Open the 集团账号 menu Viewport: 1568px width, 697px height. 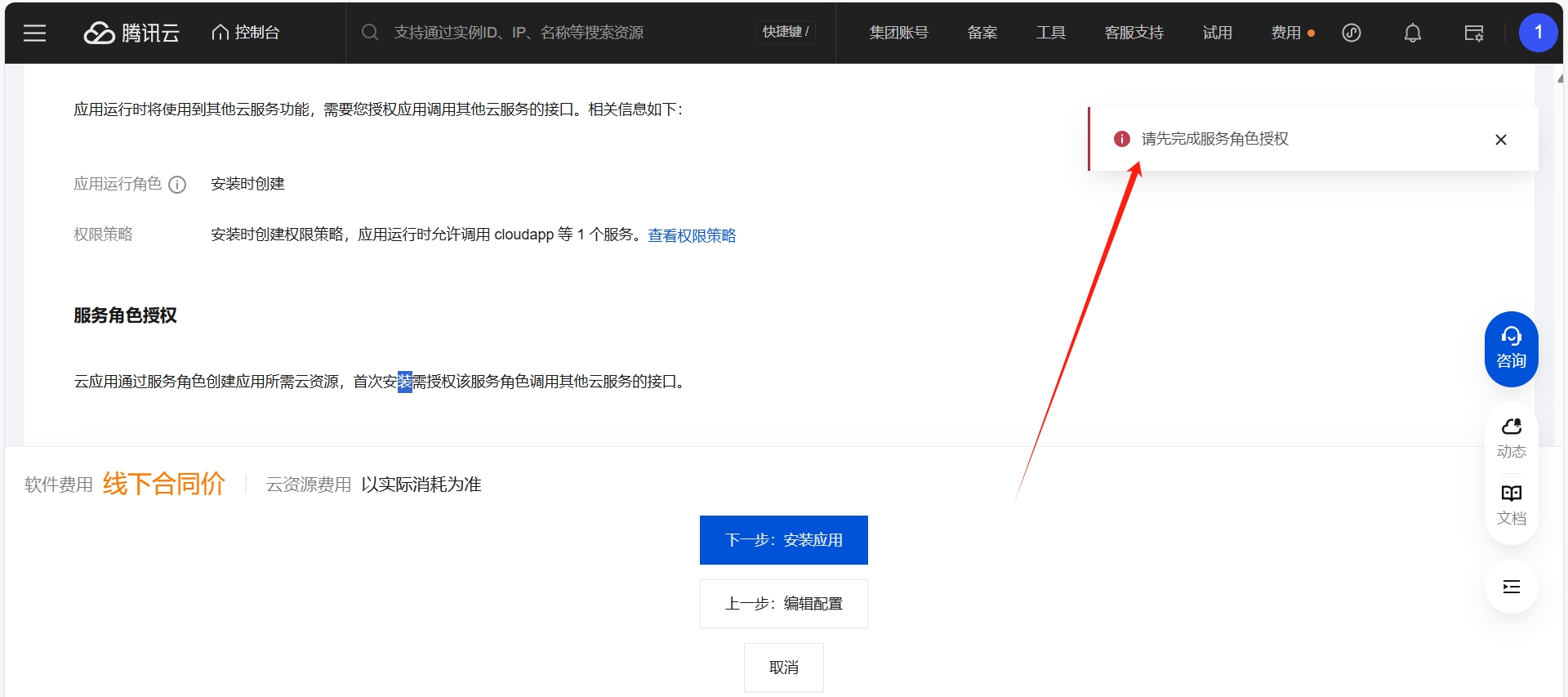point(898,33)
